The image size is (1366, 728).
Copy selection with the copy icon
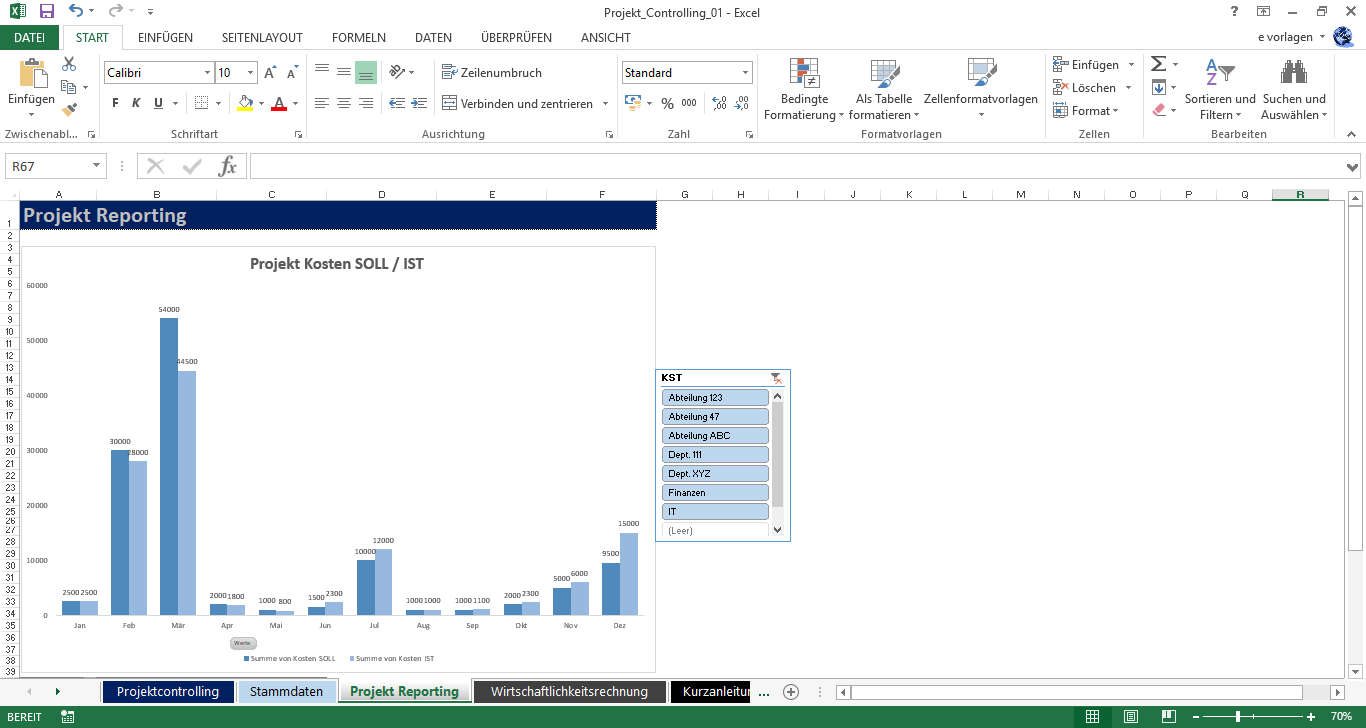pos(69,87)
